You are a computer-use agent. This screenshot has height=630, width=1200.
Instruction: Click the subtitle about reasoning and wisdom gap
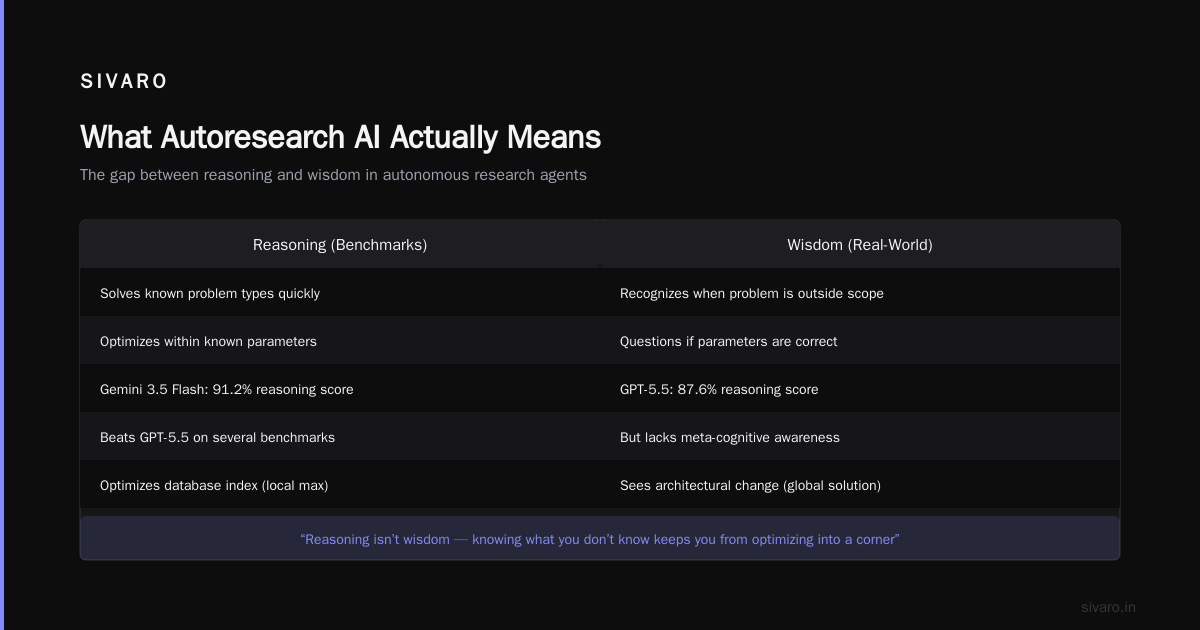pyautogui.click(x=333, y=175)
